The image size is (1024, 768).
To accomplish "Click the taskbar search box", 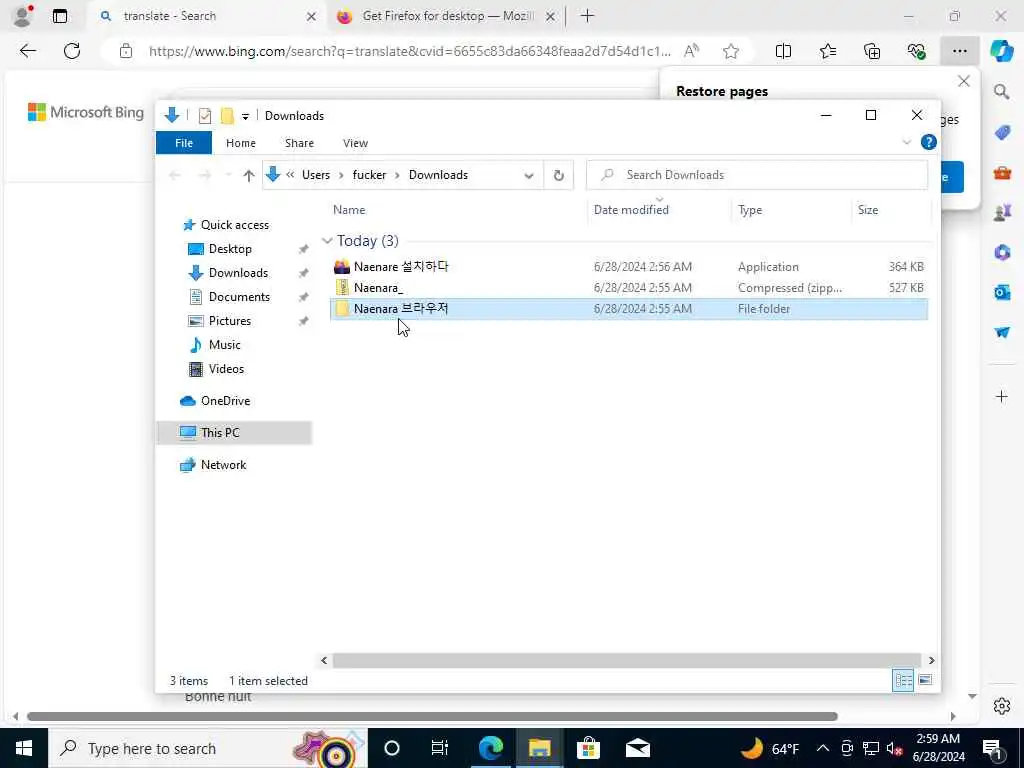I will (x=208, y=748).
